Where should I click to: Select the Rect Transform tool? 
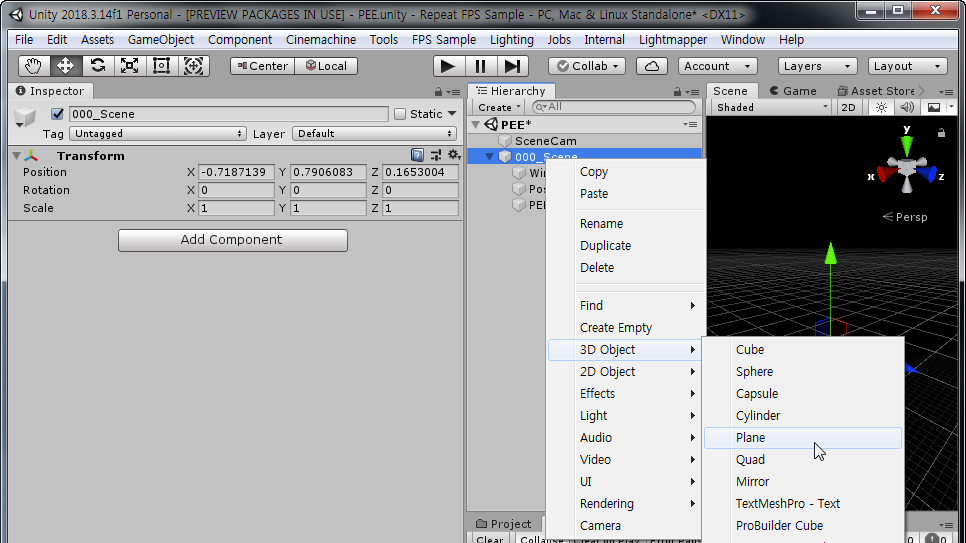(161, 66)
